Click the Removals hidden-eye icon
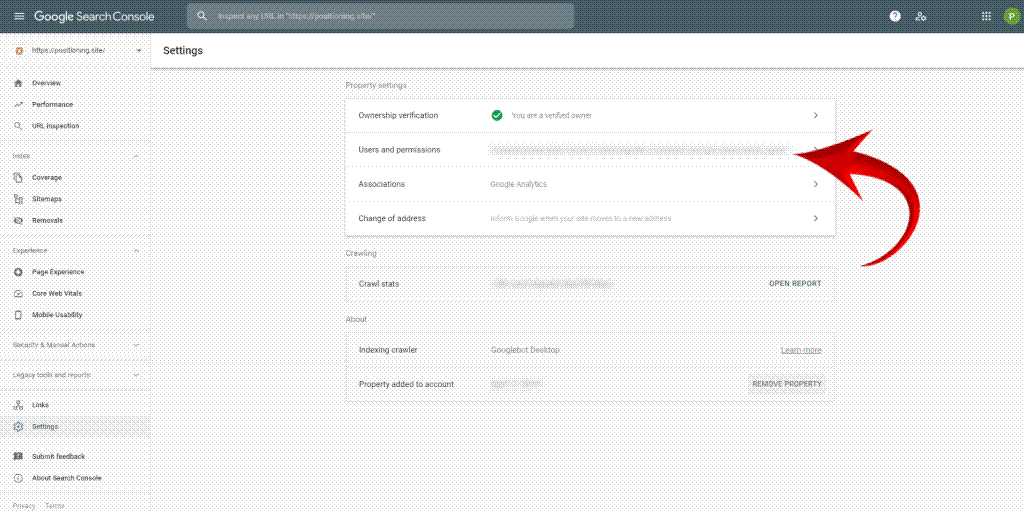Image resolution: width=1024 pixels, height=512 pixels. click(x=18, y=221)
